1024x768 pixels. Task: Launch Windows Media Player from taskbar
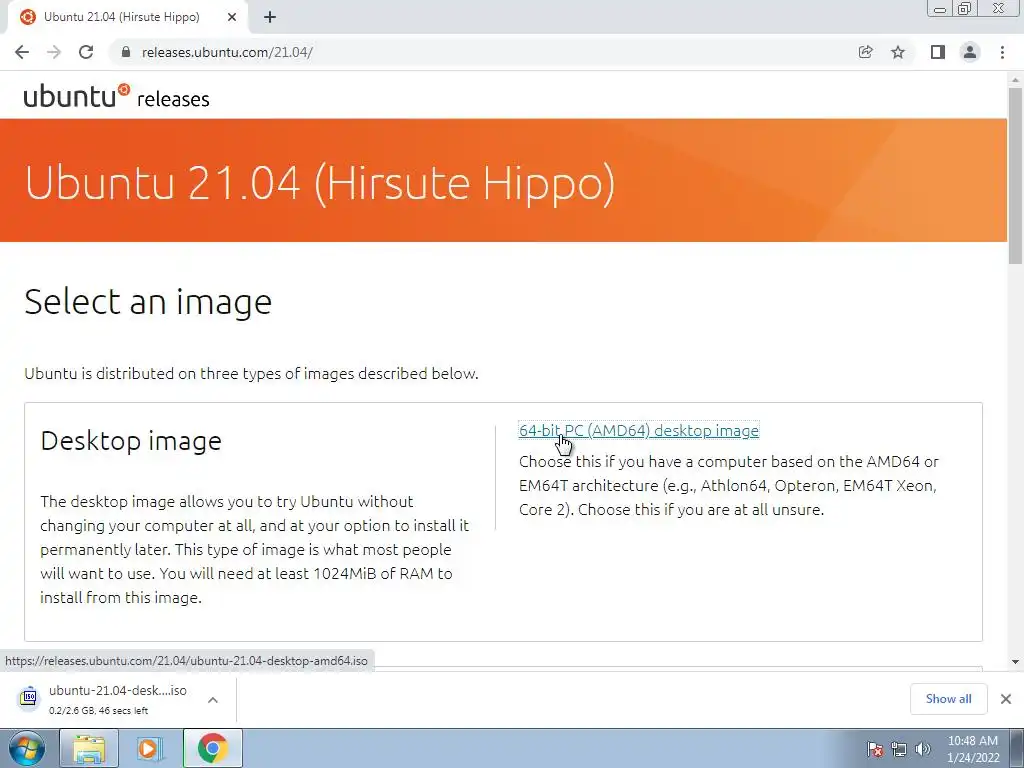149,748
